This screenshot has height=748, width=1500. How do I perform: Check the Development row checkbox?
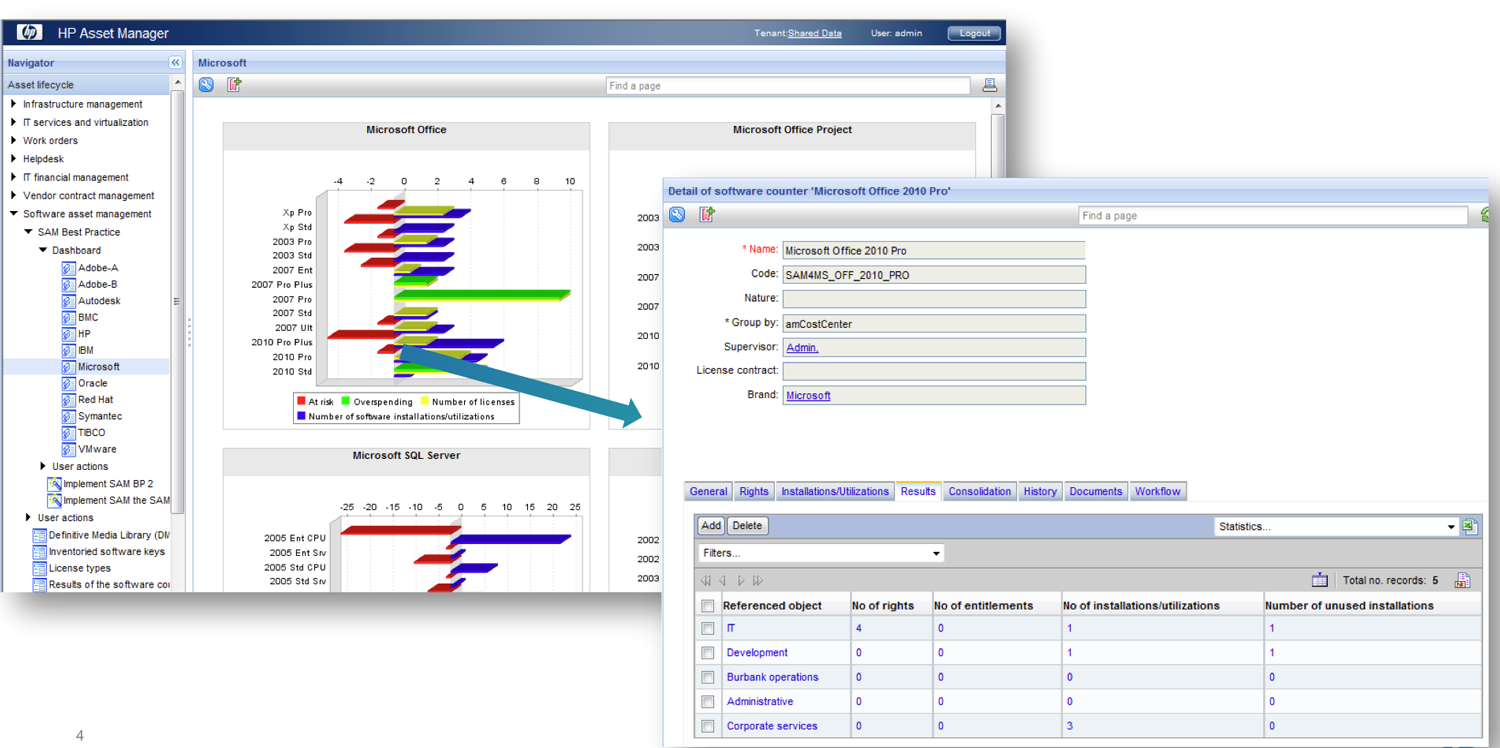point(708,653)
